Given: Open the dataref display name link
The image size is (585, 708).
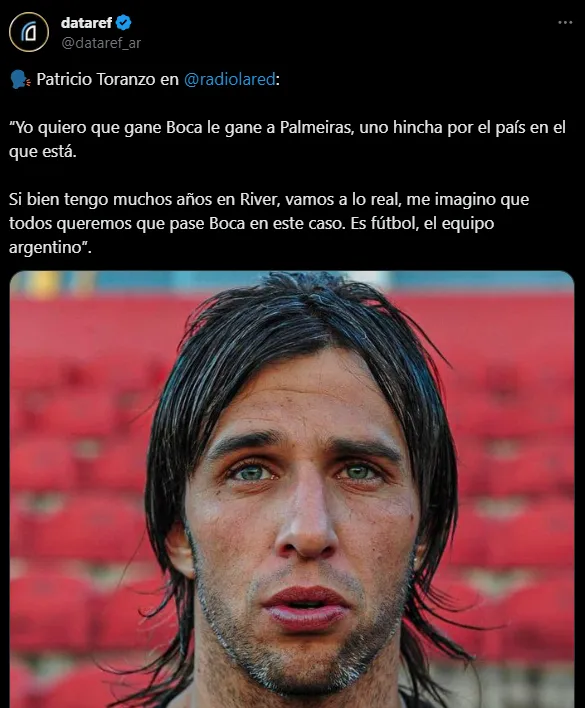Looking at the screenshot, I should pos(86,23).
